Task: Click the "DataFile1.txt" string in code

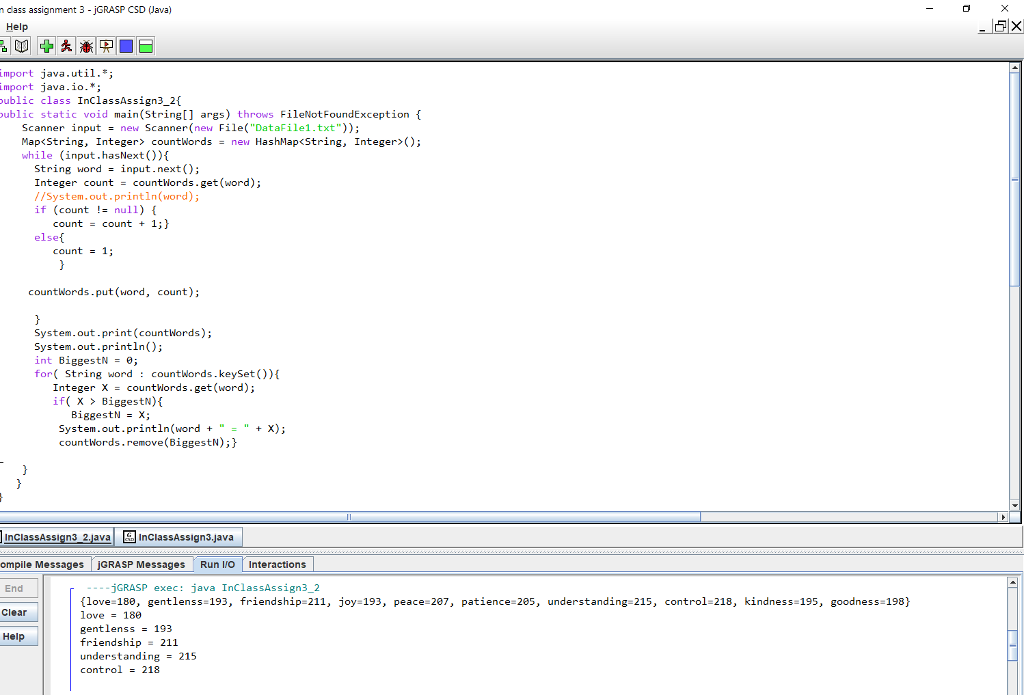Action: point(298,128)
